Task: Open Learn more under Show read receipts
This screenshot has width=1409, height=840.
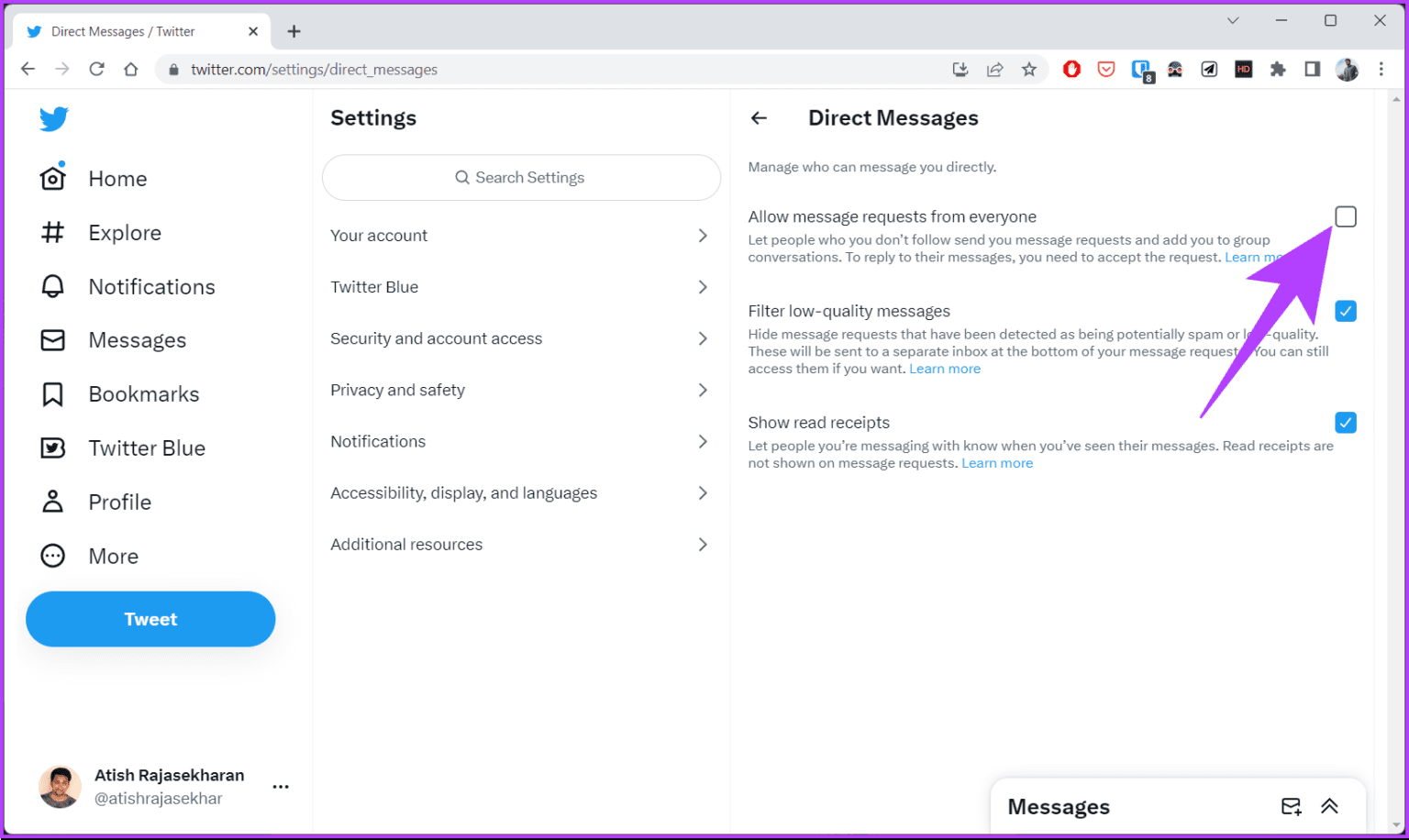Action: click(997, 463)
